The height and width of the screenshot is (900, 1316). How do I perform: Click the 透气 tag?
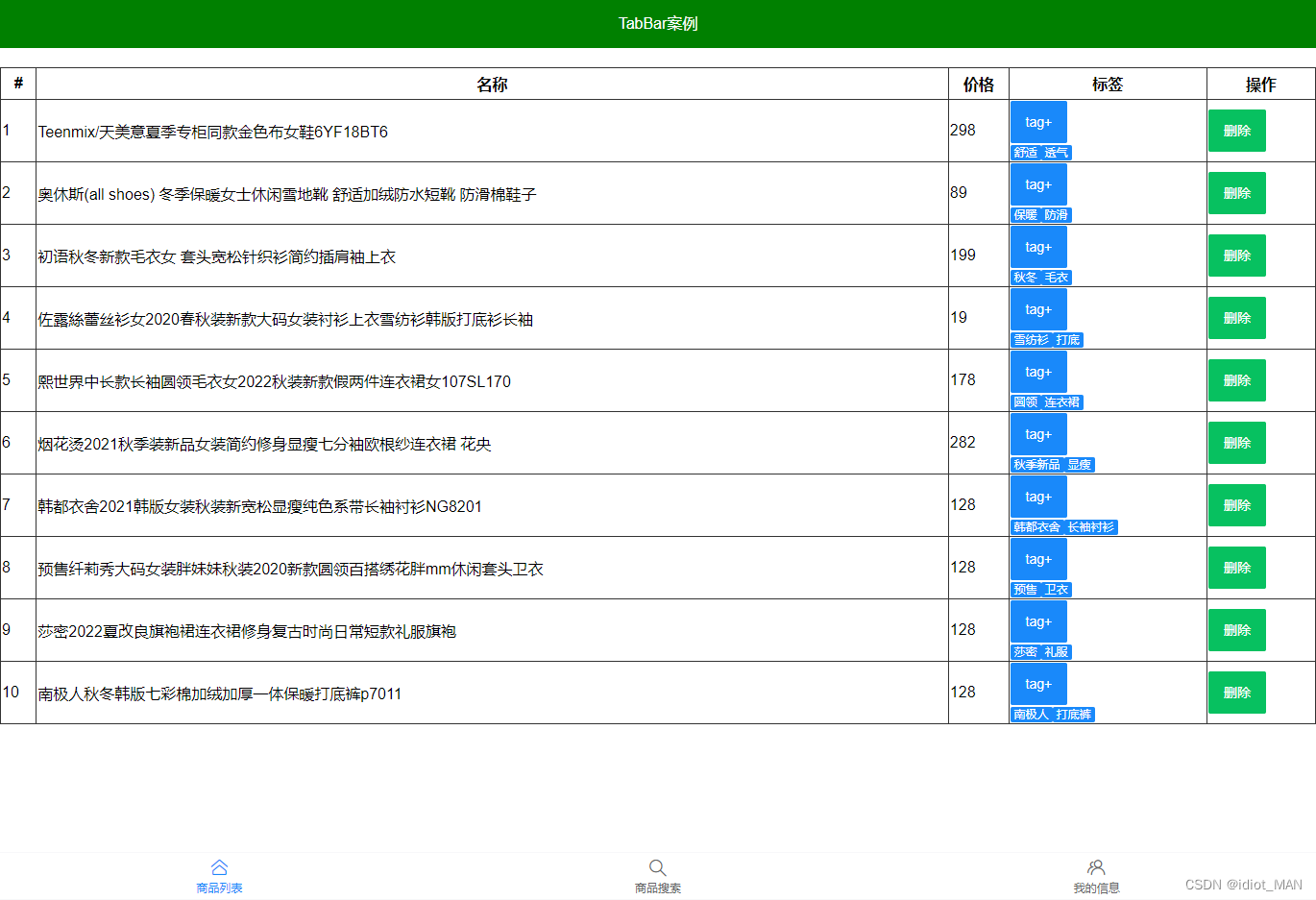1057,153
